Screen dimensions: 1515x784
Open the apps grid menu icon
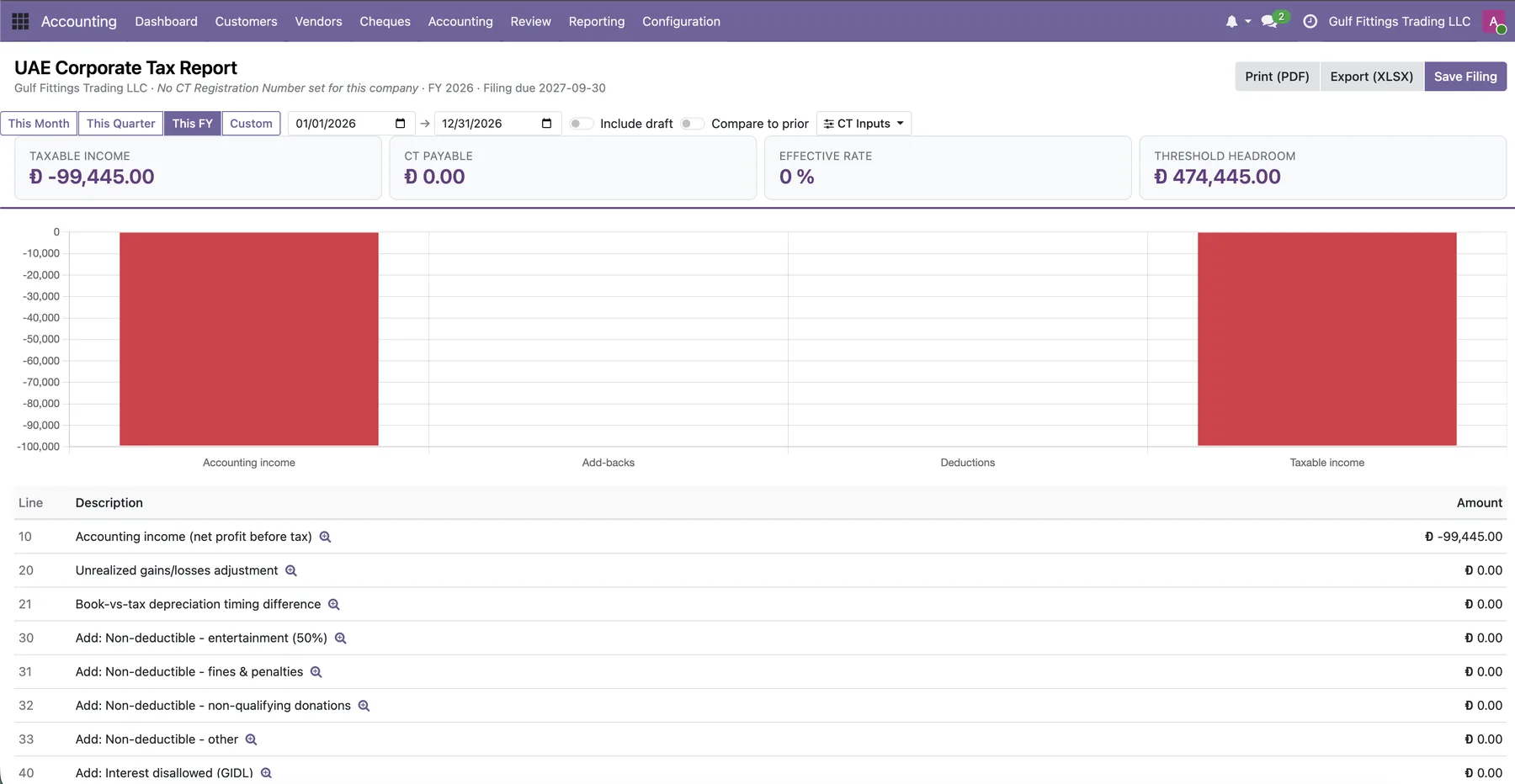pyautogui.click(x=20, y=21)
